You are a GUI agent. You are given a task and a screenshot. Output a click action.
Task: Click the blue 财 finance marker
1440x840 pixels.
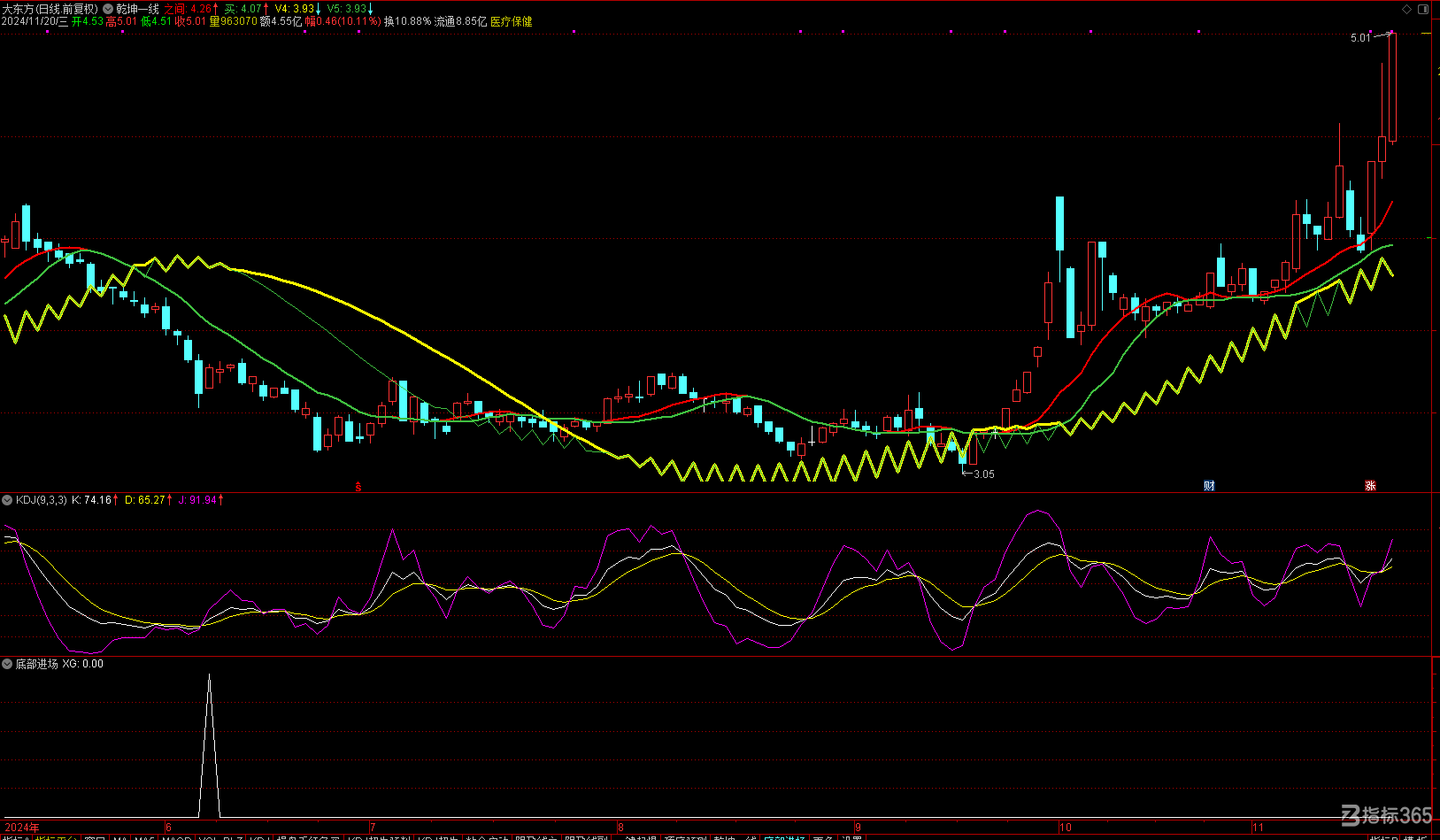(1209, 486)
